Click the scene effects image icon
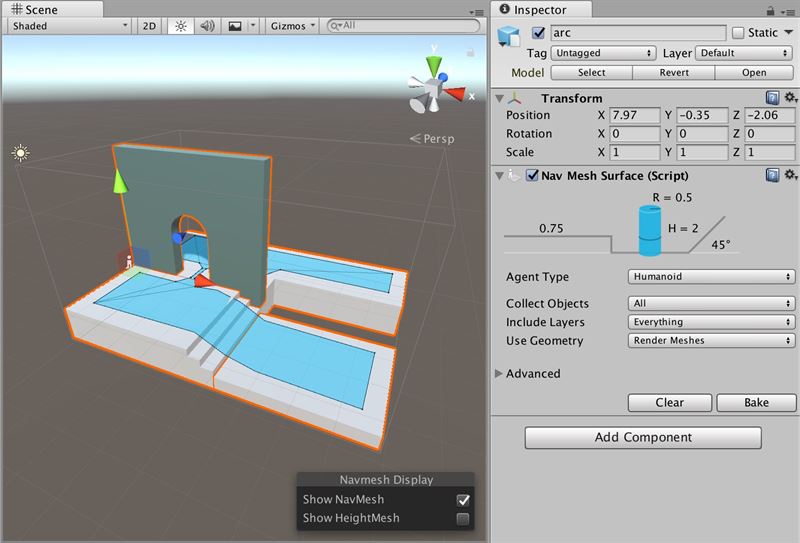800x543 pixels. pyautogui.click(x=235, y=26)
